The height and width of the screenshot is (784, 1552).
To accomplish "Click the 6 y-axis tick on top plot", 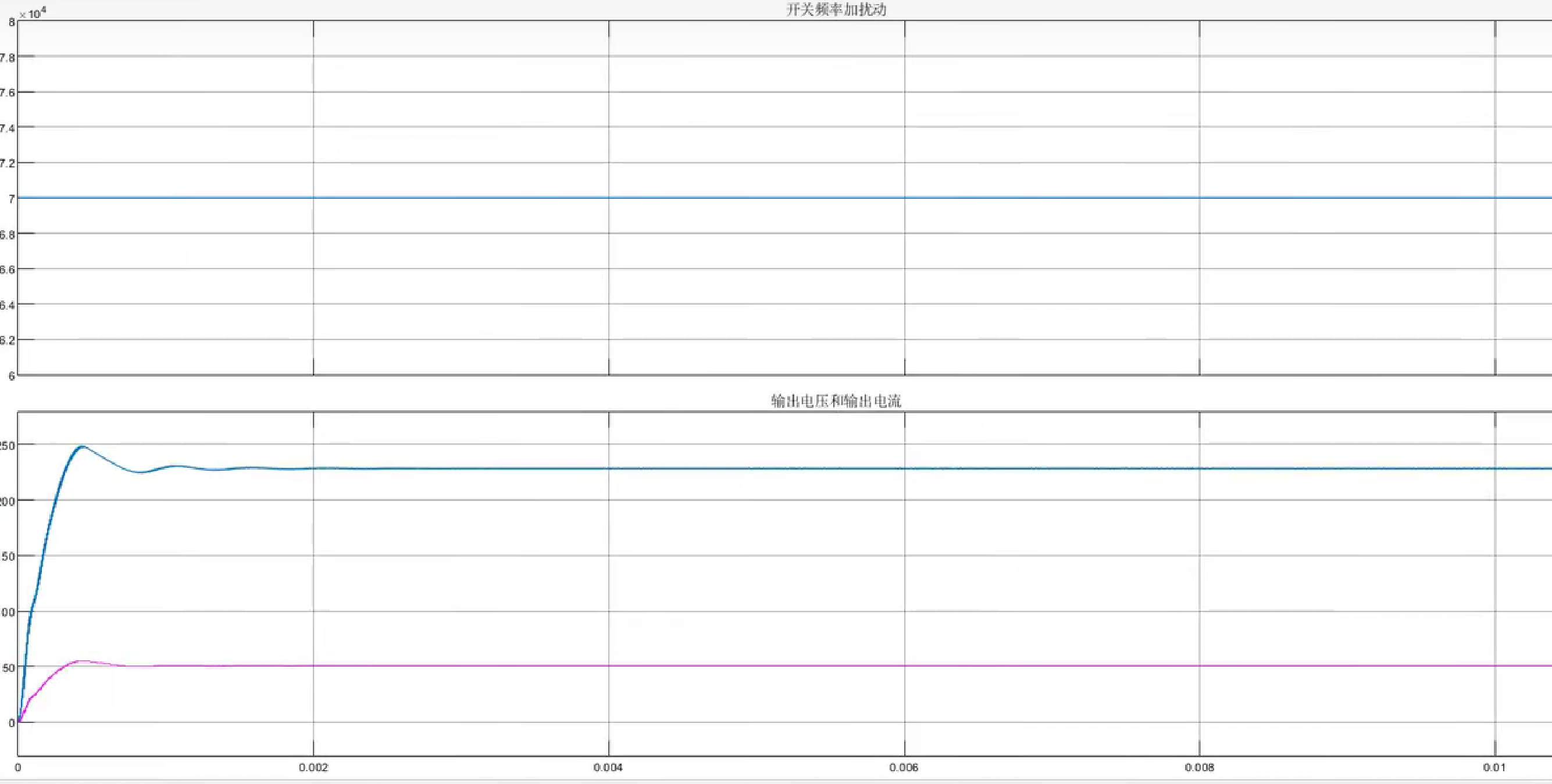I will coord(12,376).
